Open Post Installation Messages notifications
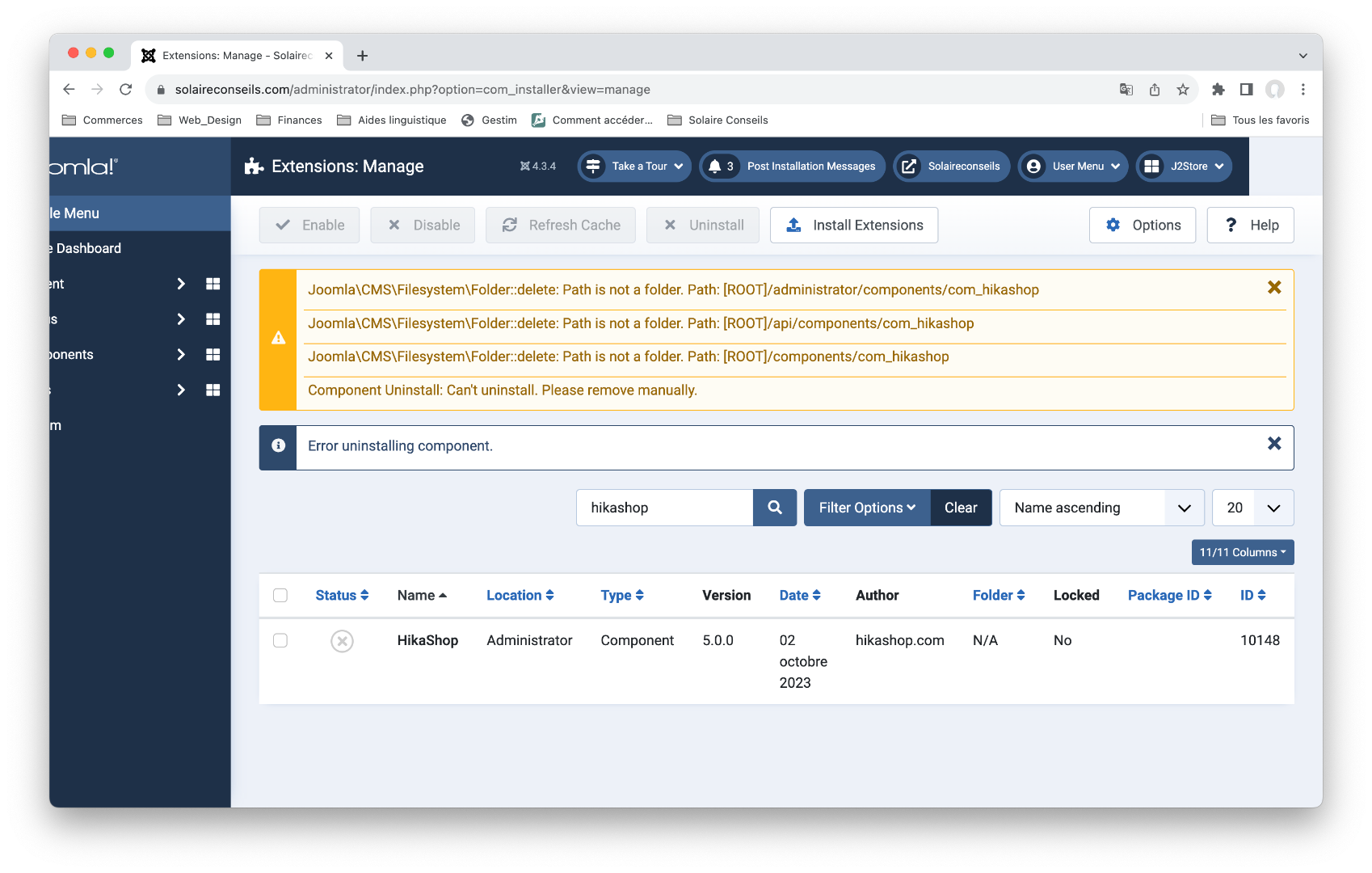1372x873 pixels. point(793,167)
